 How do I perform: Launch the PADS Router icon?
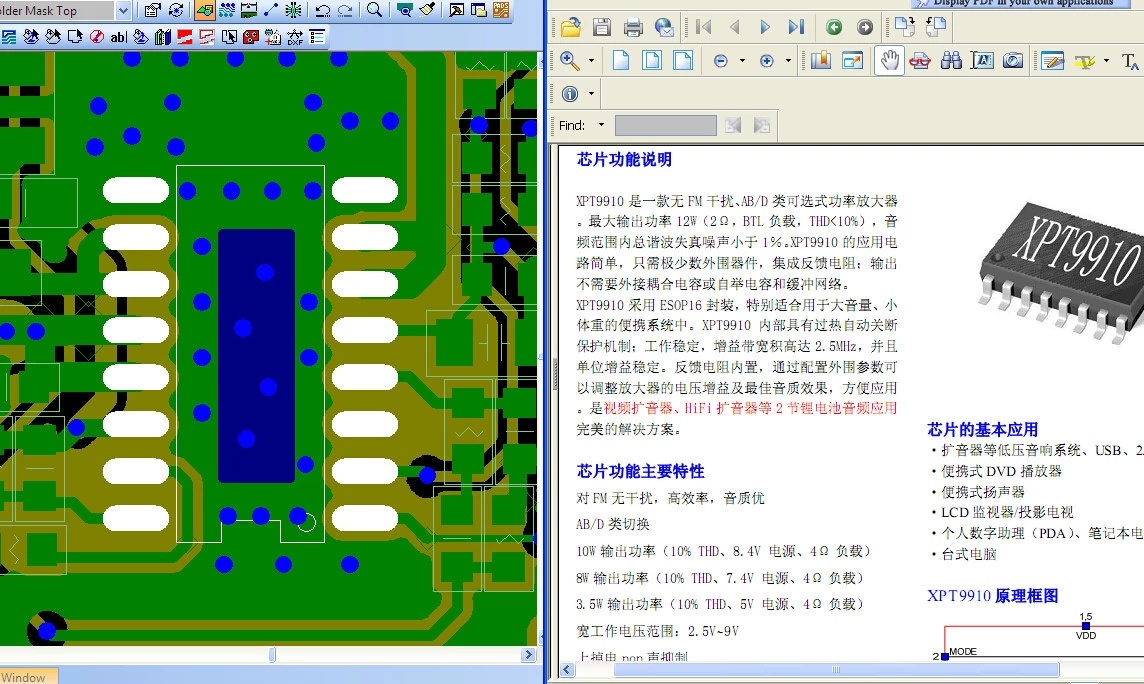[x=500, y=10]
